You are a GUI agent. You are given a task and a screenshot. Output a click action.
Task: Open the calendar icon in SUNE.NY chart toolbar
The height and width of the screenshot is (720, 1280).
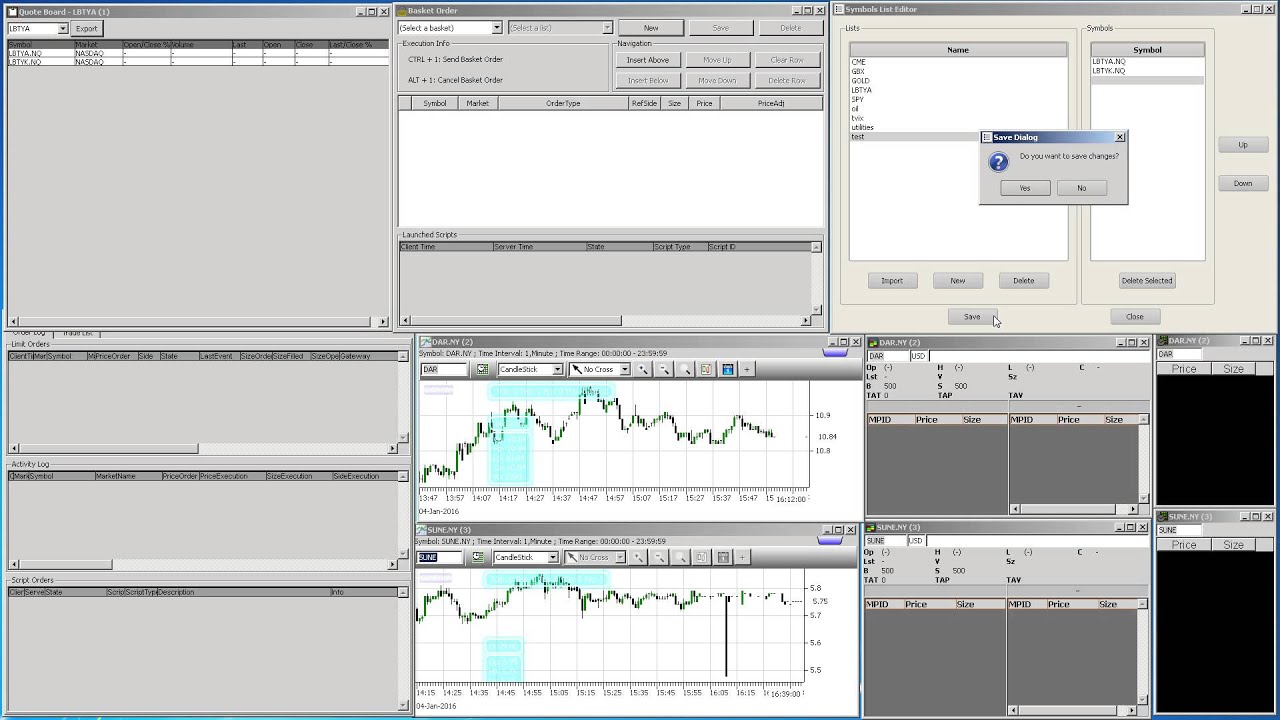tap(723, 557)
